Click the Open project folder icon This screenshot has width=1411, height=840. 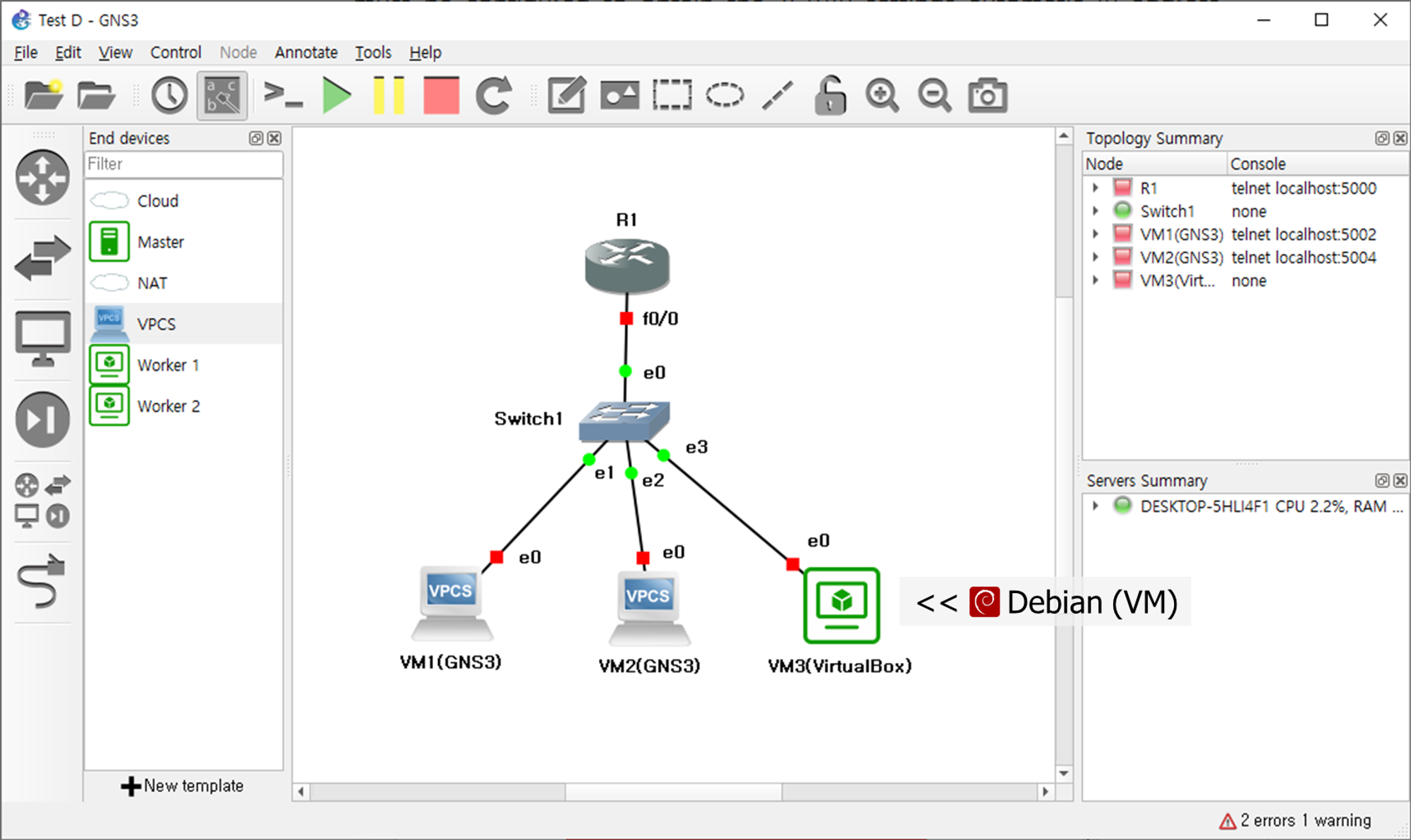96,95
